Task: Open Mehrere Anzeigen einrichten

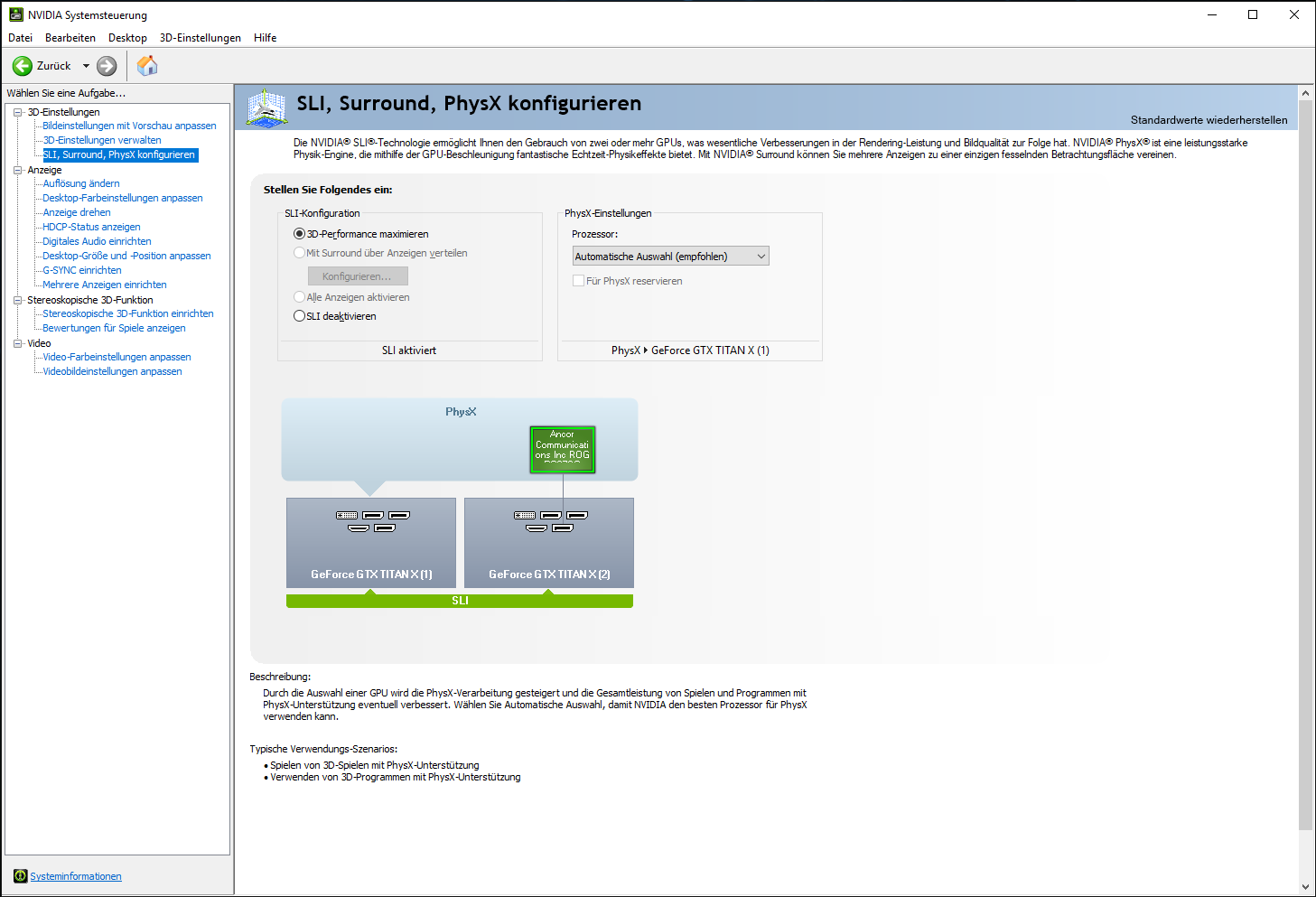Action: [x=105, y=285]
